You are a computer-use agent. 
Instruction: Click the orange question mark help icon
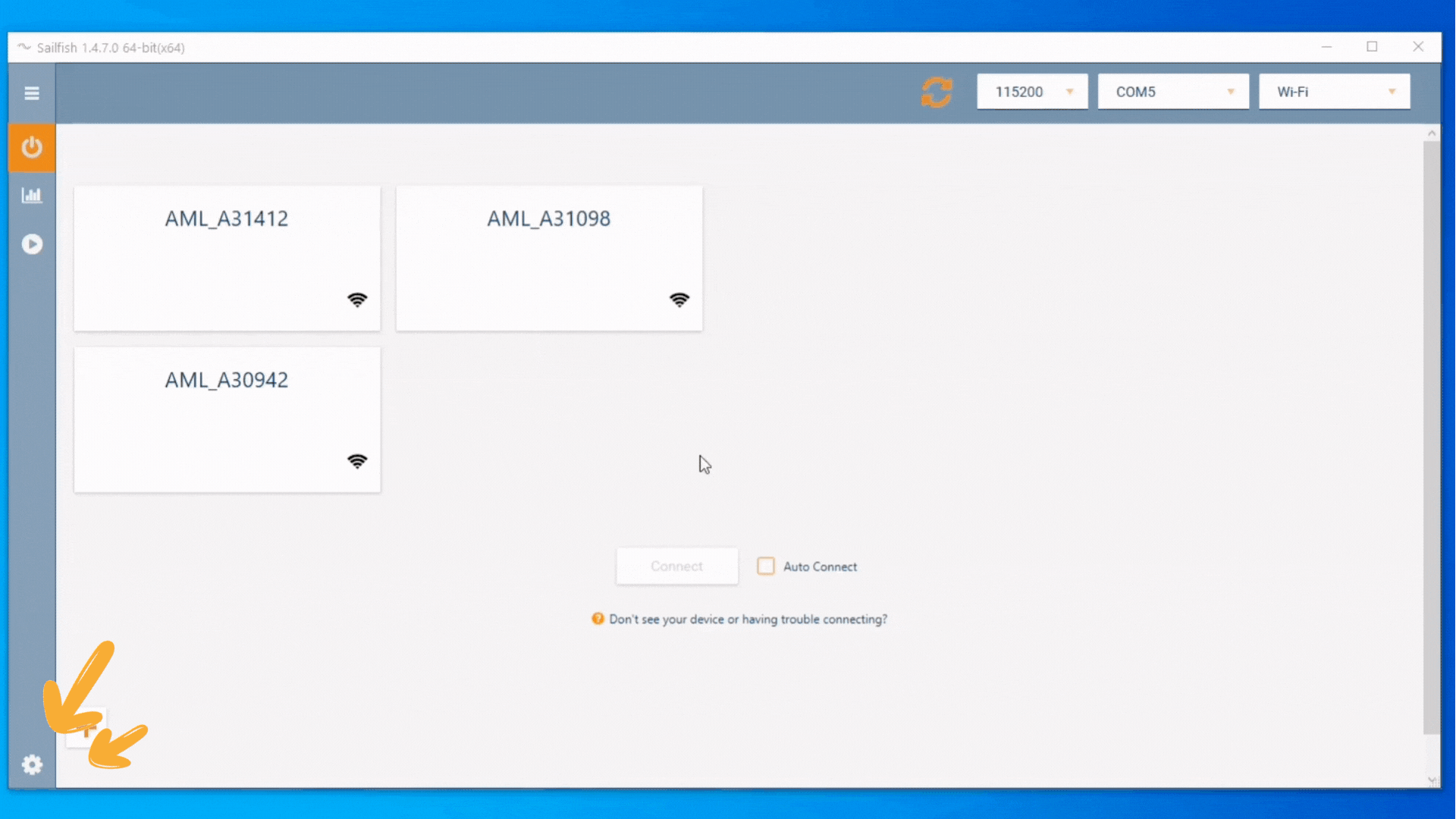[x=598, y=619]
